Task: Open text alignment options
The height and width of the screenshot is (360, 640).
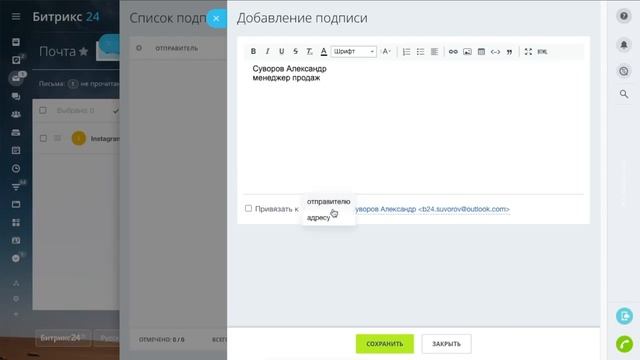Action: [434, 51]
